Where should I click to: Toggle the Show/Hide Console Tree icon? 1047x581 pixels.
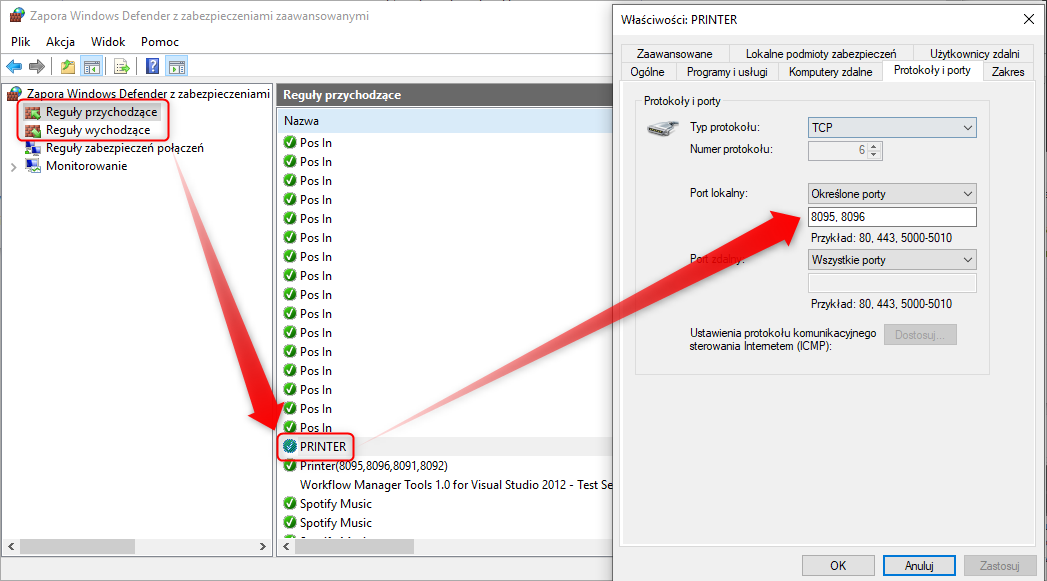point(91,67)
